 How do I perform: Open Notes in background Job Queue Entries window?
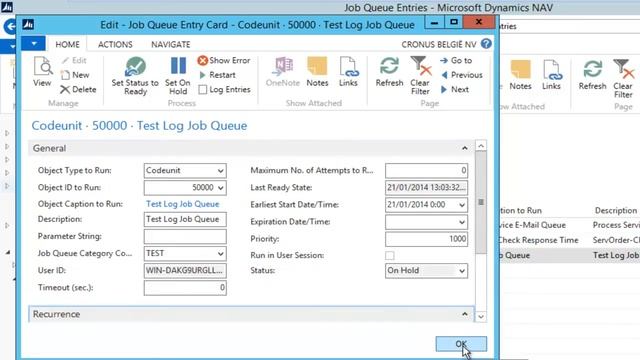(520, 75)
